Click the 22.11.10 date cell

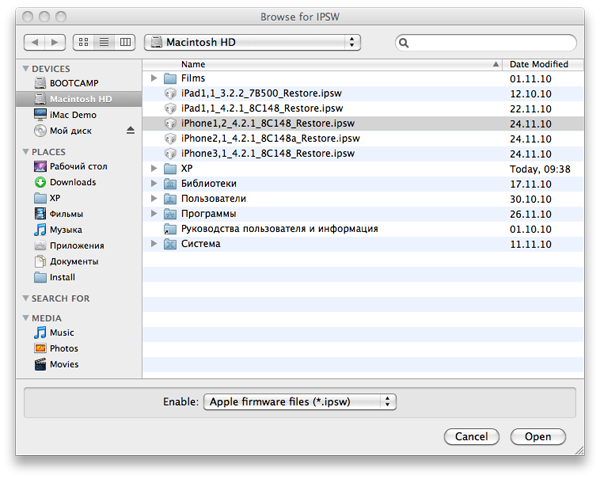(530, 109)
